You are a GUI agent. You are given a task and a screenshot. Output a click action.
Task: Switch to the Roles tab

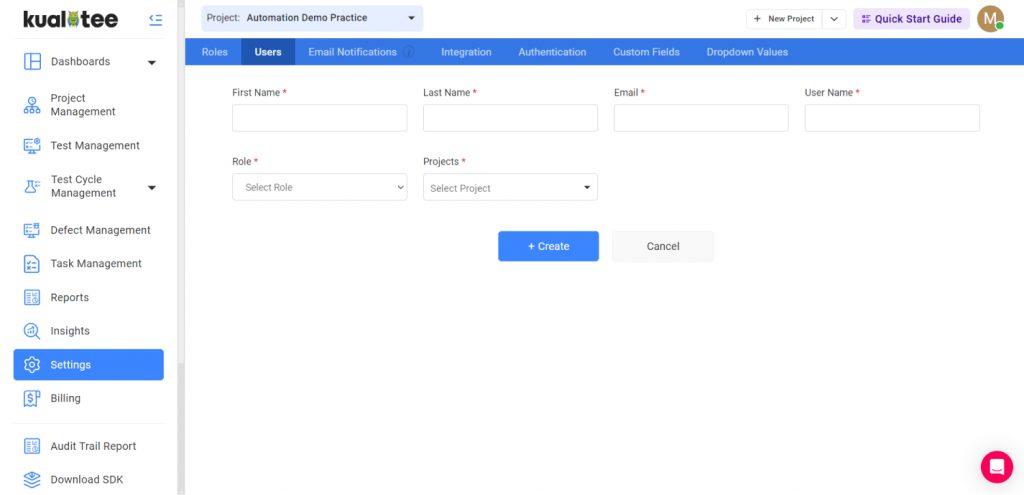tap(215, 52)
